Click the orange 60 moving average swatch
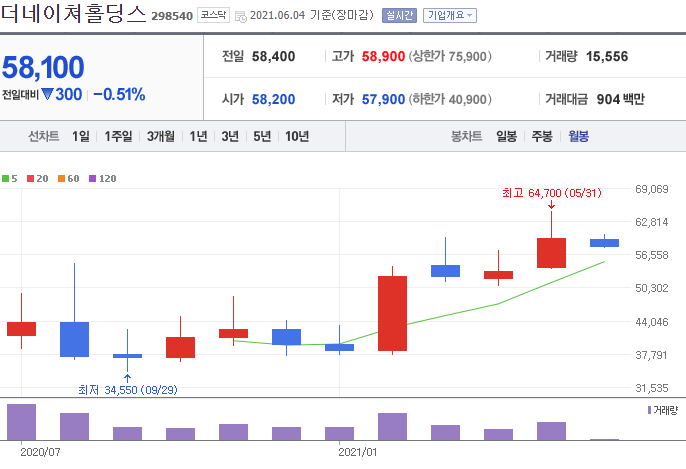The height and width of the screenshot is (469, 686). pos(62,178)
